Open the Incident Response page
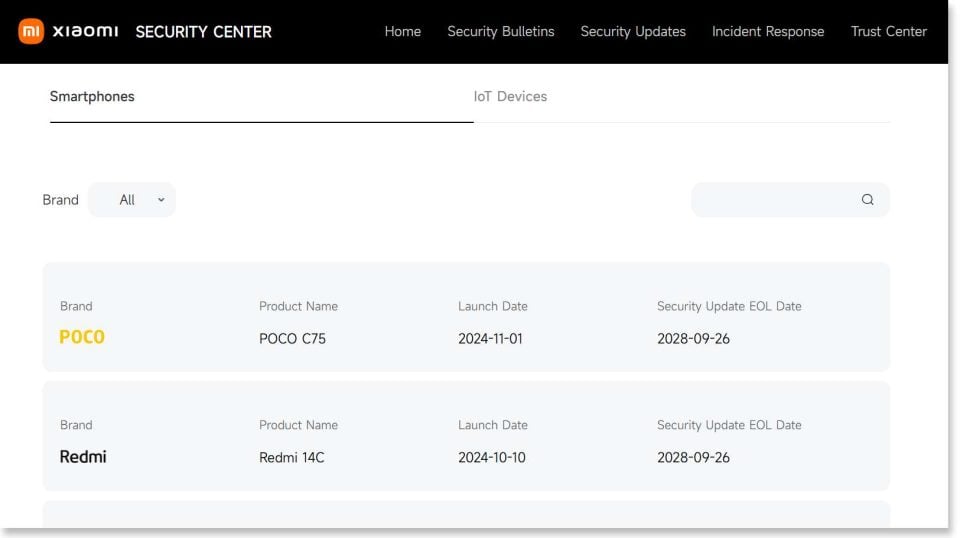Viewport: 960px width, 538px height. (768, 31)
